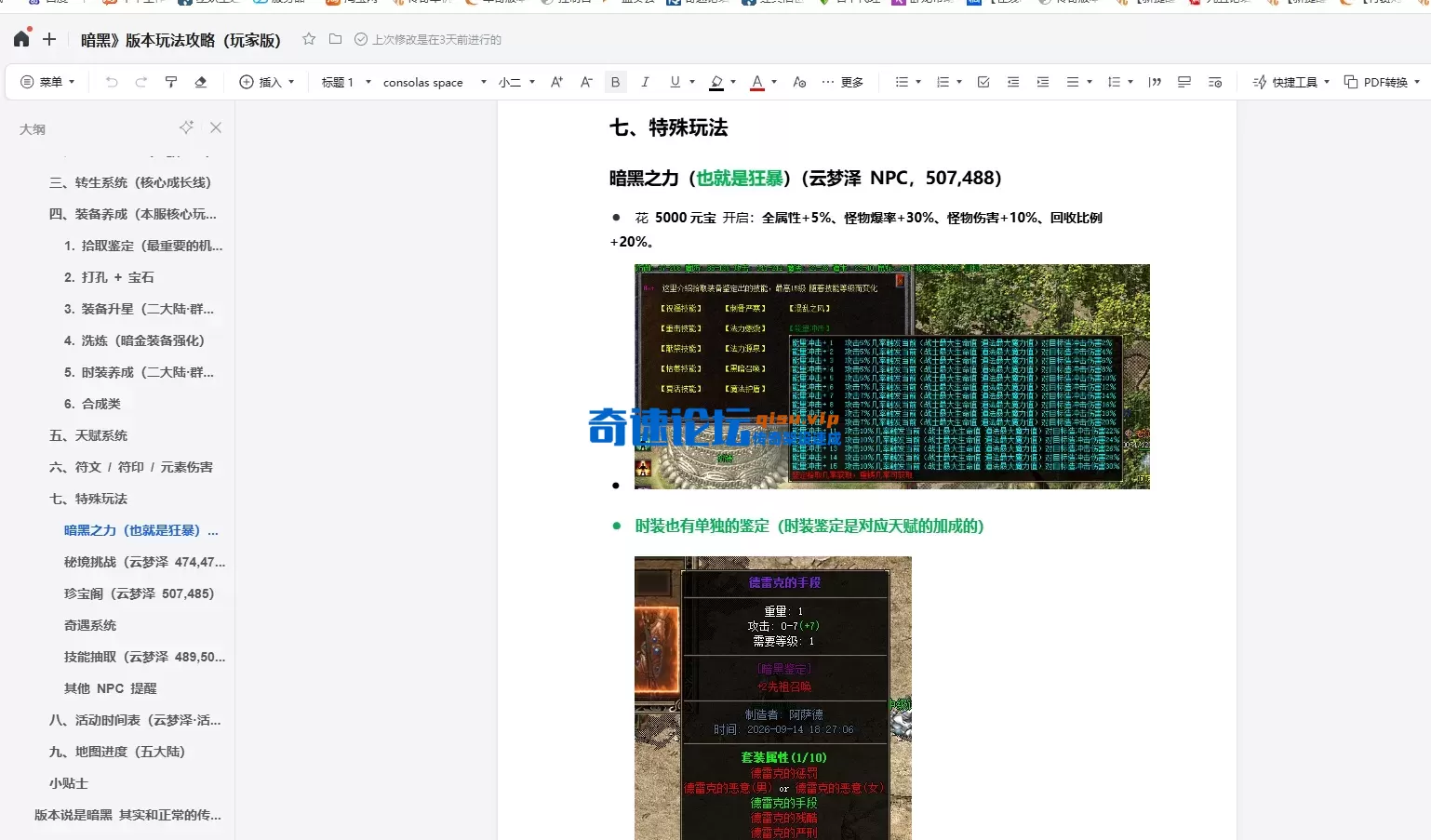The height and width of the screenshot is (840, 1431).
Task: Open the 快捷工具 quick tools menu
Action: click(1291, 82)
